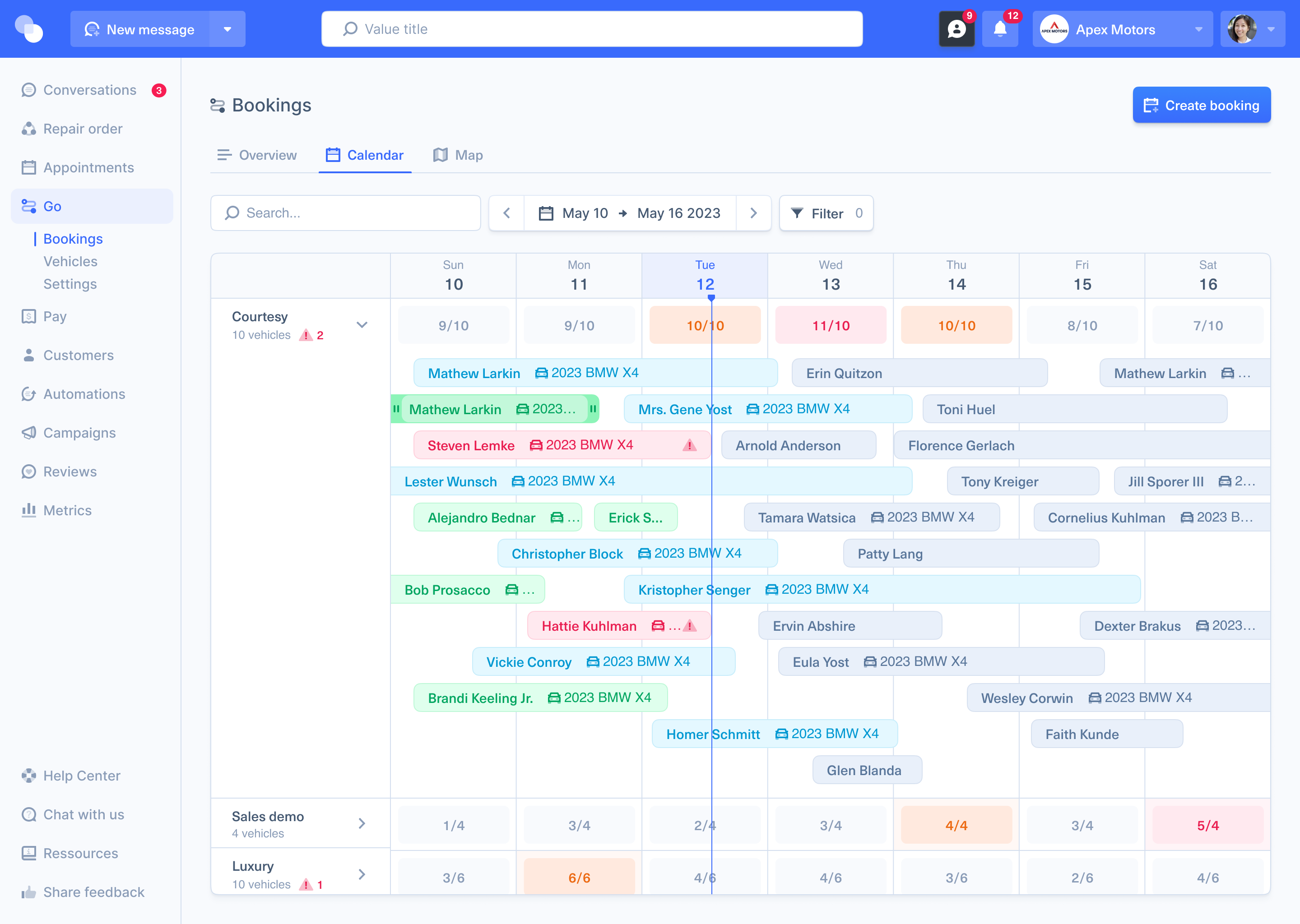
Task: Open the Brandi Keeling Jr. booking
Action: click(541, 698)
